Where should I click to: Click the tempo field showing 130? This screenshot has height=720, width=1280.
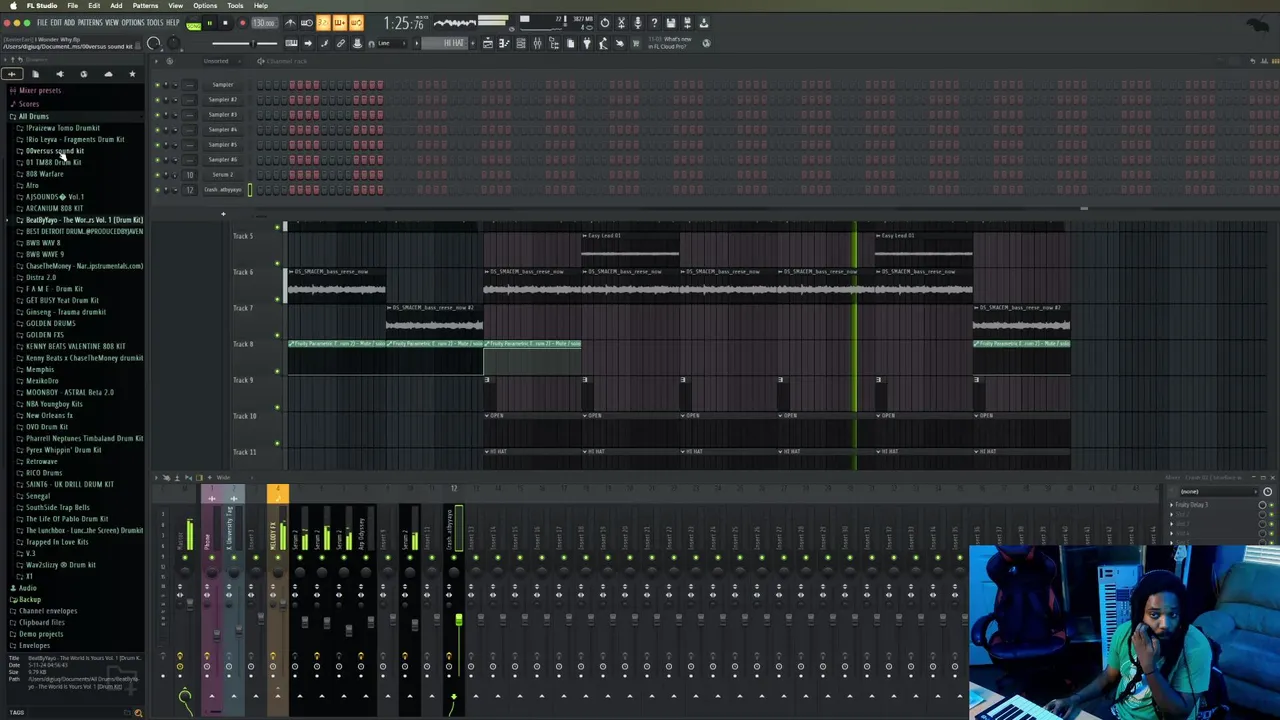tap(265, 23)
